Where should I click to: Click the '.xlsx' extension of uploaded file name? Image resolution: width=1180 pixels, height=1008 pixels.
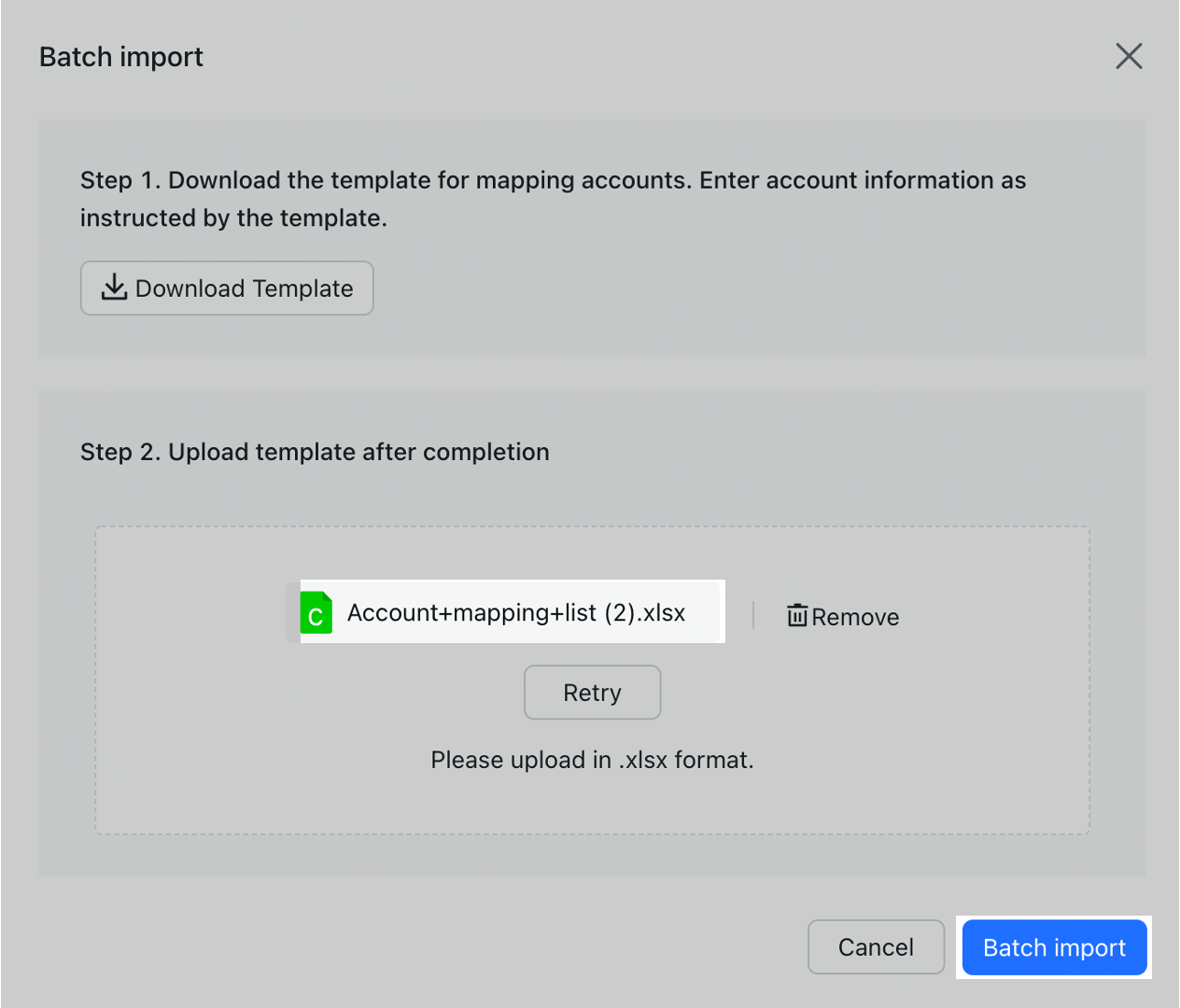click(x=664, y=613)
